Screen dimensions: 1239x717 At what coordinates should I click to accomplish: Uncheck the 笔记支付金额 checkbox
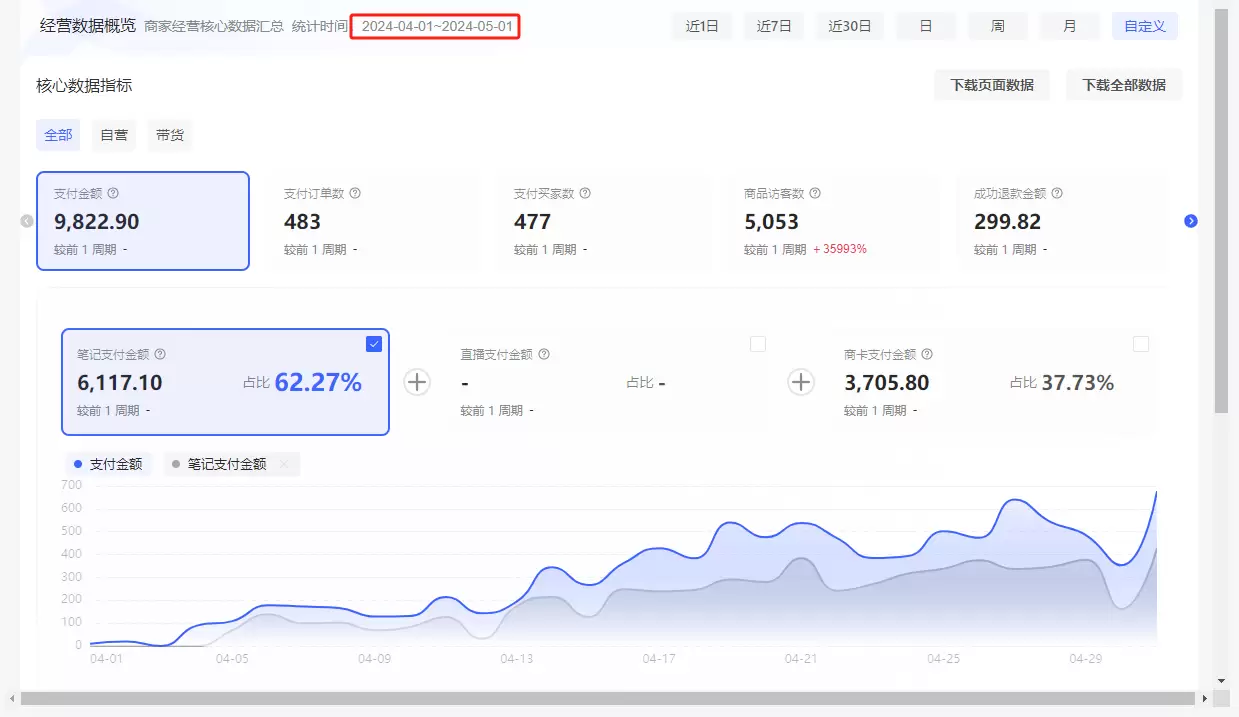click(x=373, y=344)
